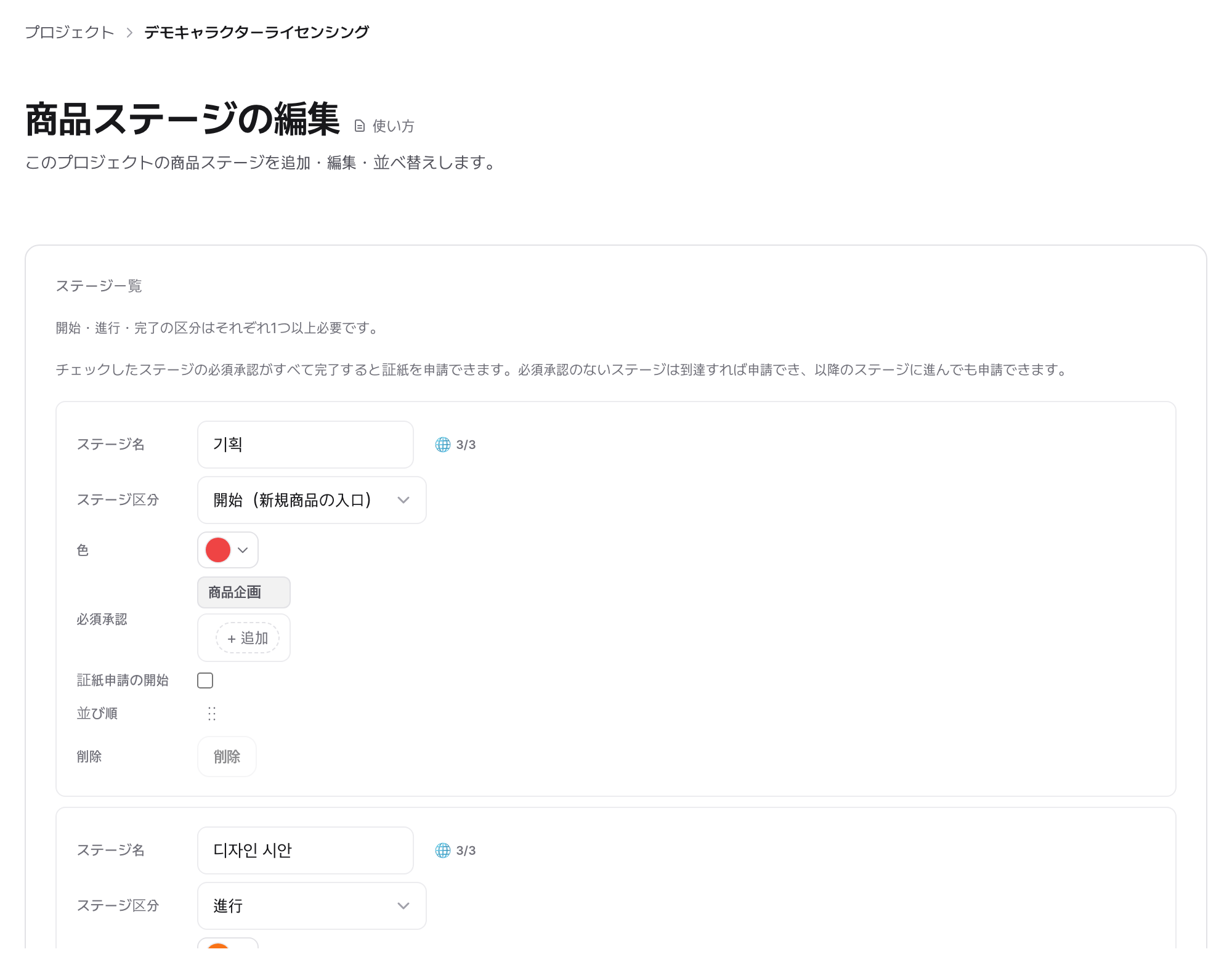The width and height of the screenshot is (1232, 973).
Task: Click the 削除 button for the 기획 stage
Action: (227, 757)
